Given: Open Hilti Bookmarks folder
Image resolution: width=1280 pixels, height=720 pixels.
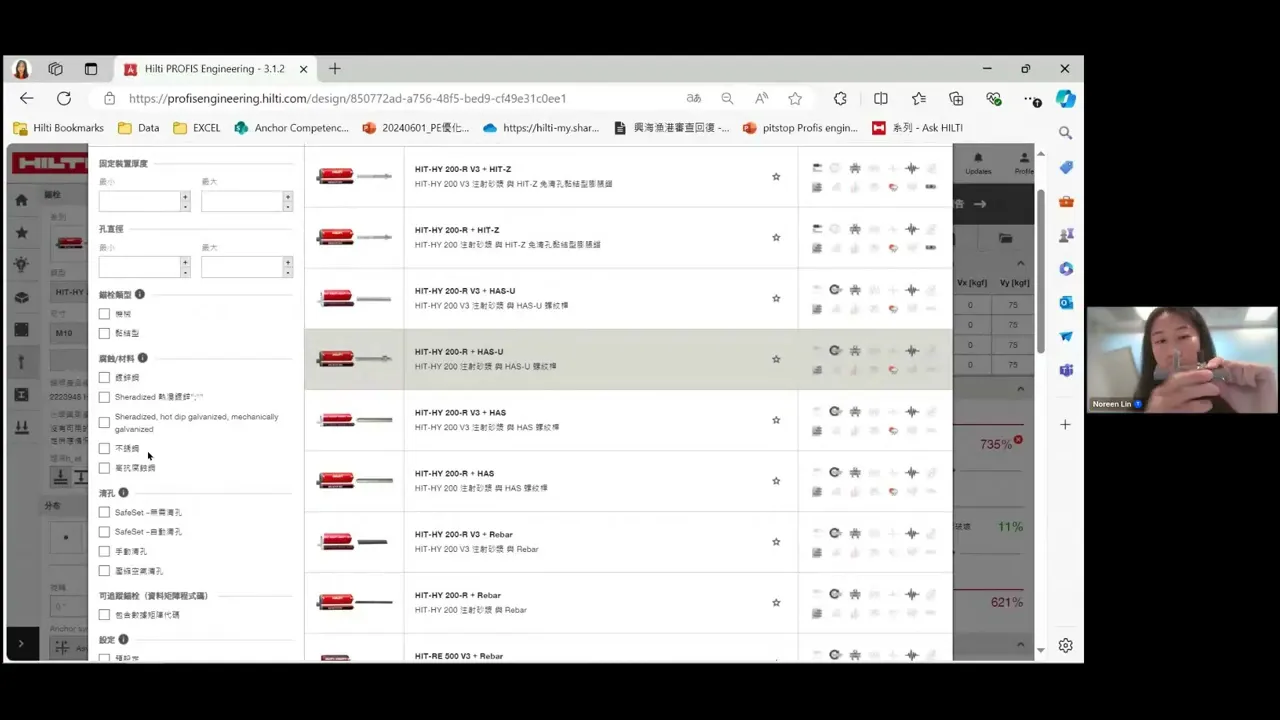Looking at the screenshot, I should [58, 128].
